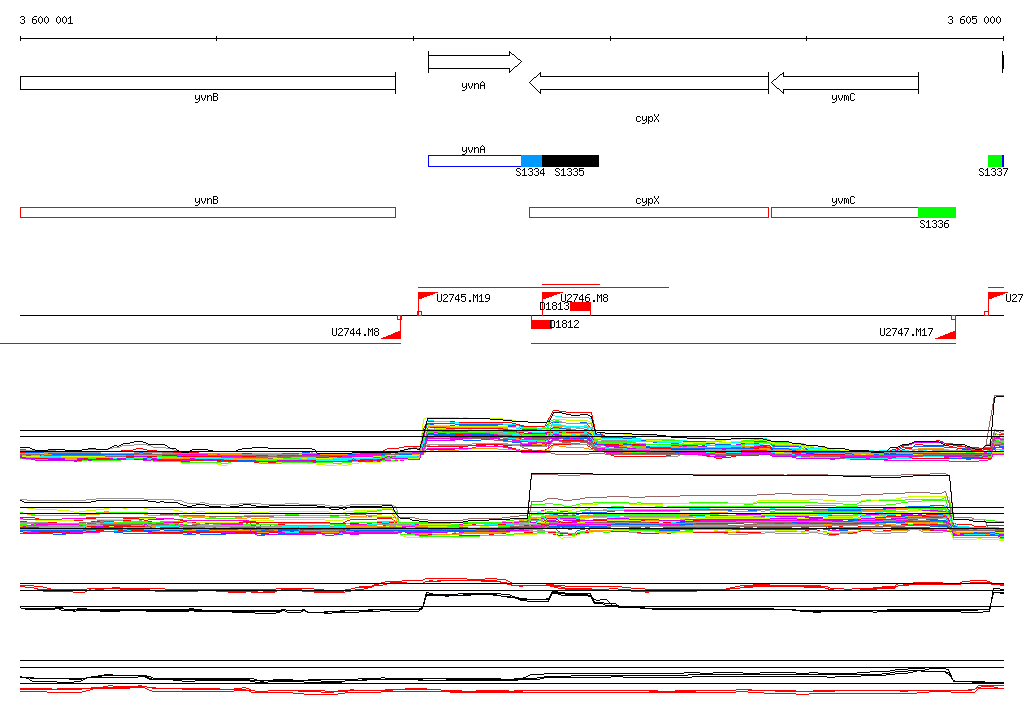Click the U2746.M8 red promoter flag
The width and height of the screenshot is (1024, 714).
tap(551, 297)
